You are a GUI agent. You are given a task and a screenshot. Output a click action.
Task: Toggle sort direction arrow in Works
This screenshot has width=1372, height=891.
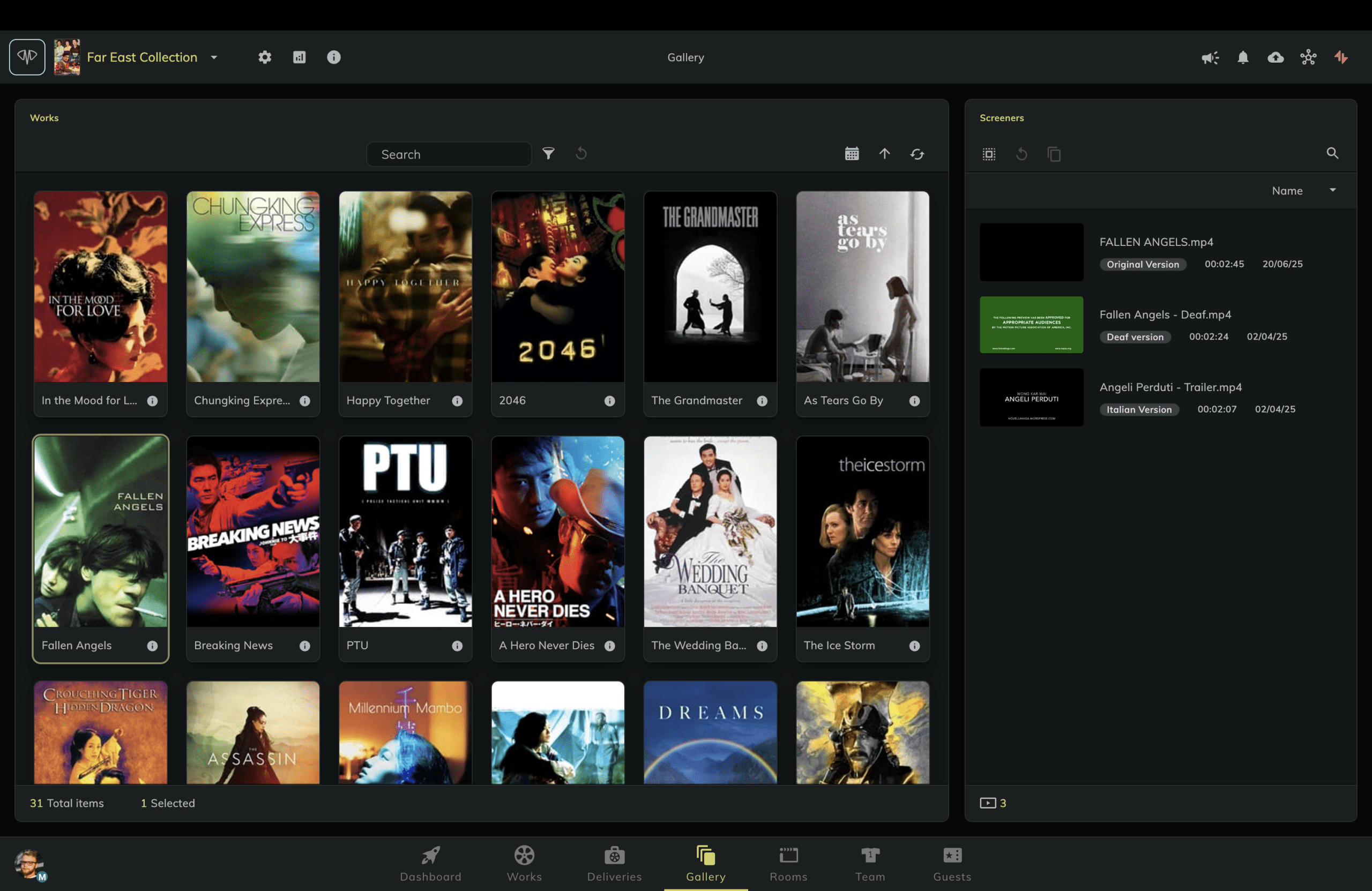pos(884,153)
